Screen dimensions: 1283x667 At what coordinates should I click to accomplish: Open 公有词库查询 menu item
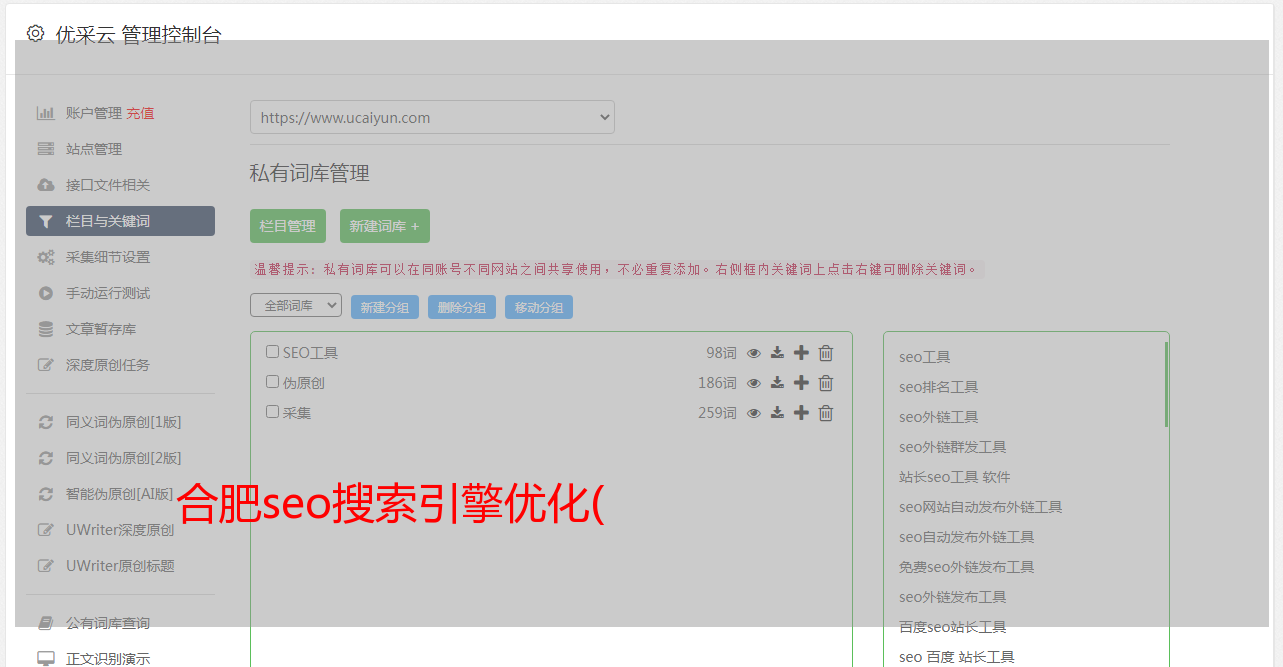(x=108, y=623)
